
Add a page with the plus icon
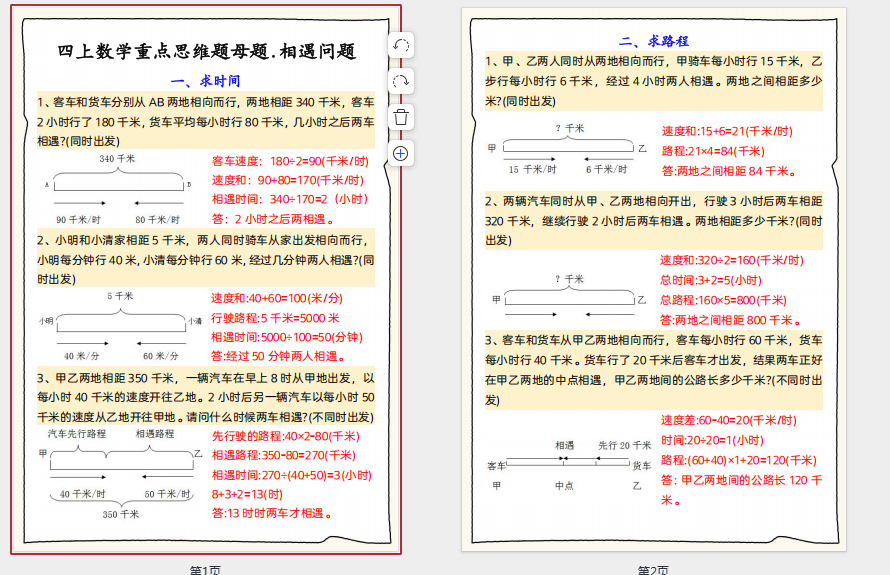[x=400, y=153]
